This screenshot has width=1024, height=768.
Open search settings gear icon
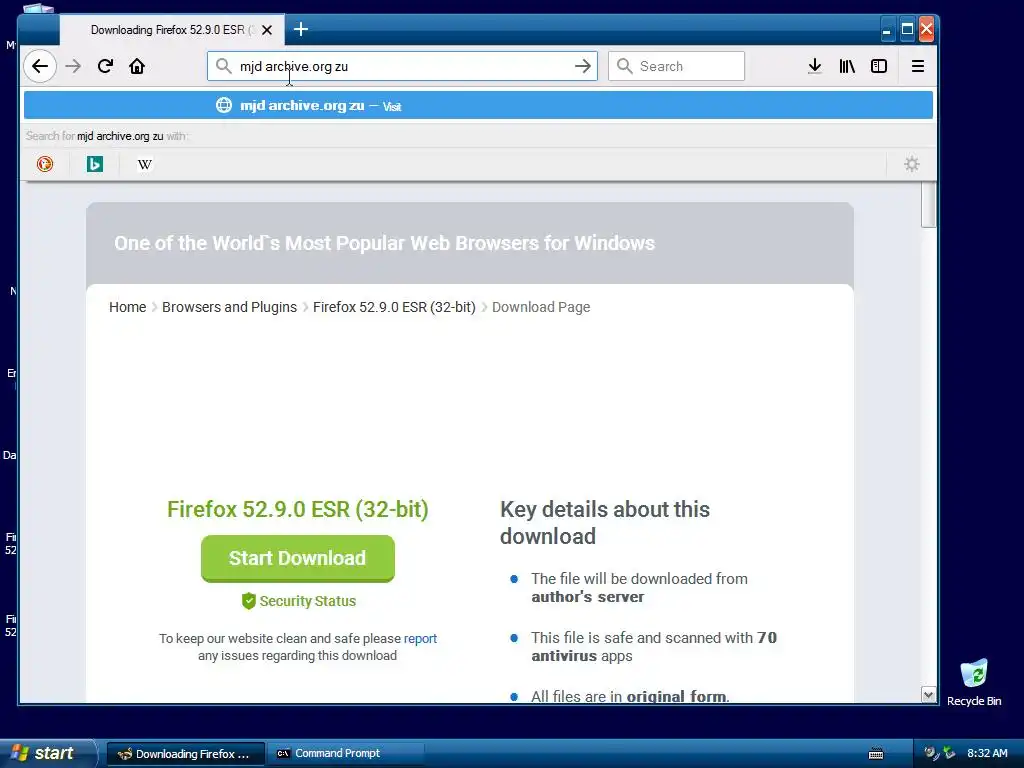912,164
